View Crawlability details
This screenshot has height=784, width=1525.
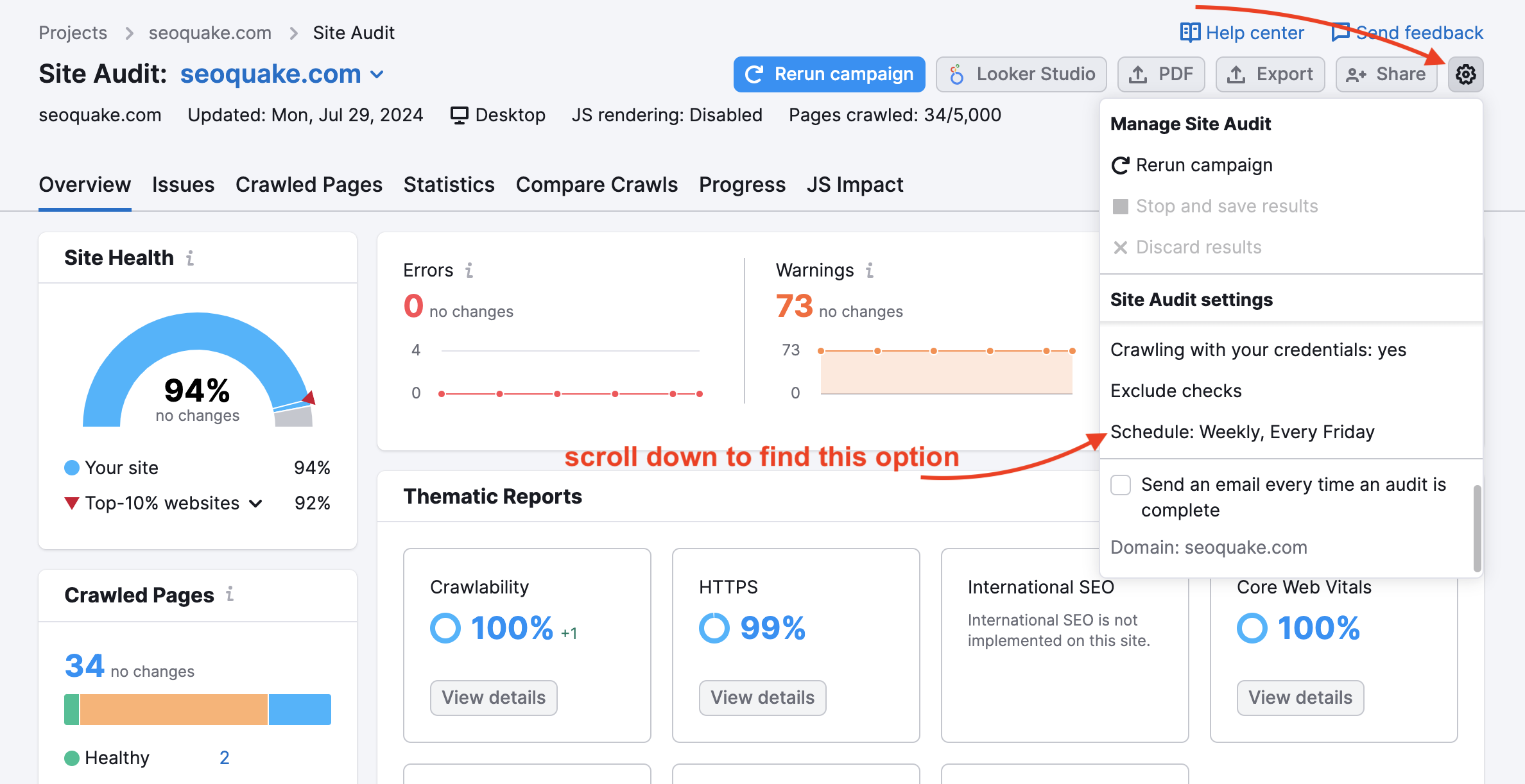click(493, 697)
